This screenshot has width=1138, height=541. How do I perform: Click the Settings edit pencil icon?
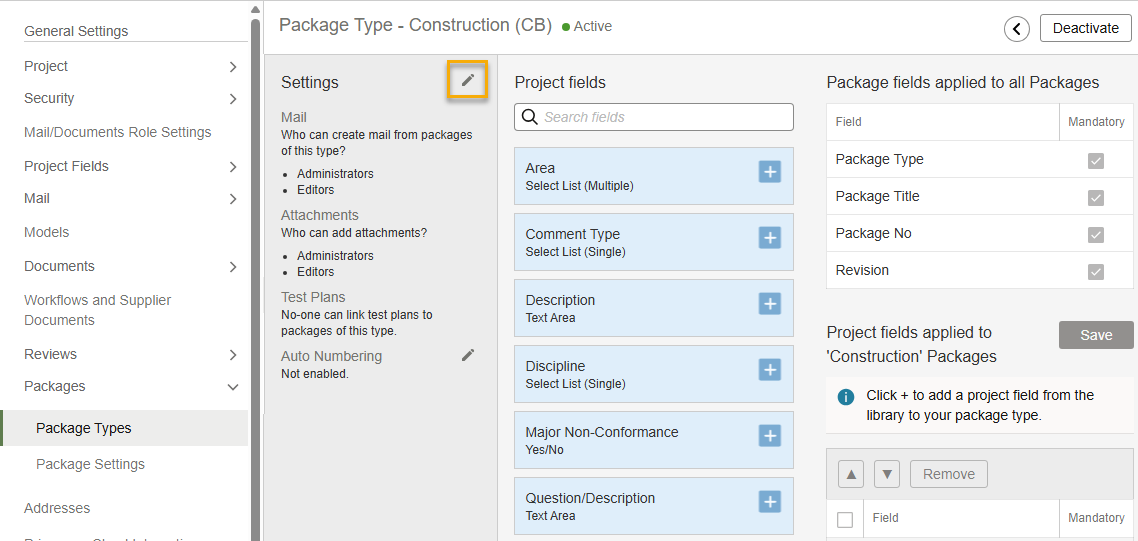coord(467,80)
